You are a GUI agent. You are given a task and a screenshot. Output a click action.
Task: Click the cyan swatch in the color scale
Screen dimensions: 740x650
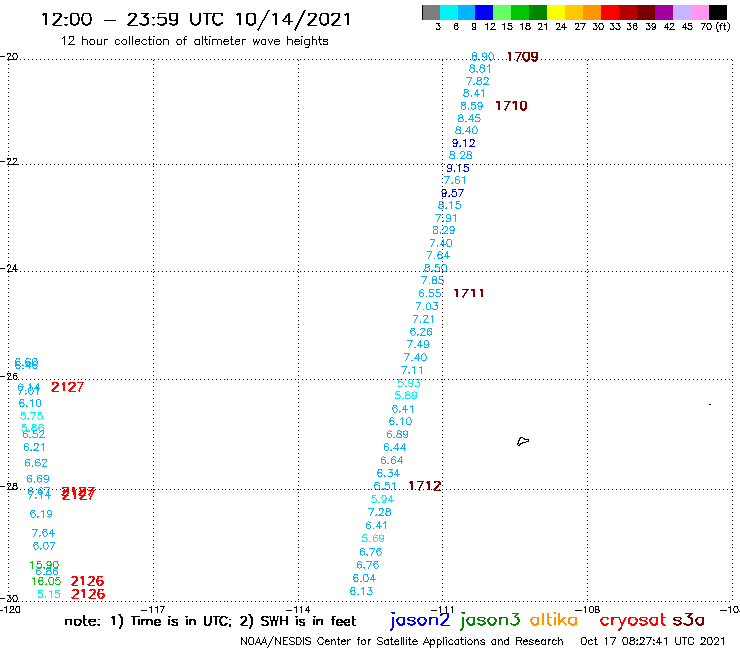coord(449,12)
